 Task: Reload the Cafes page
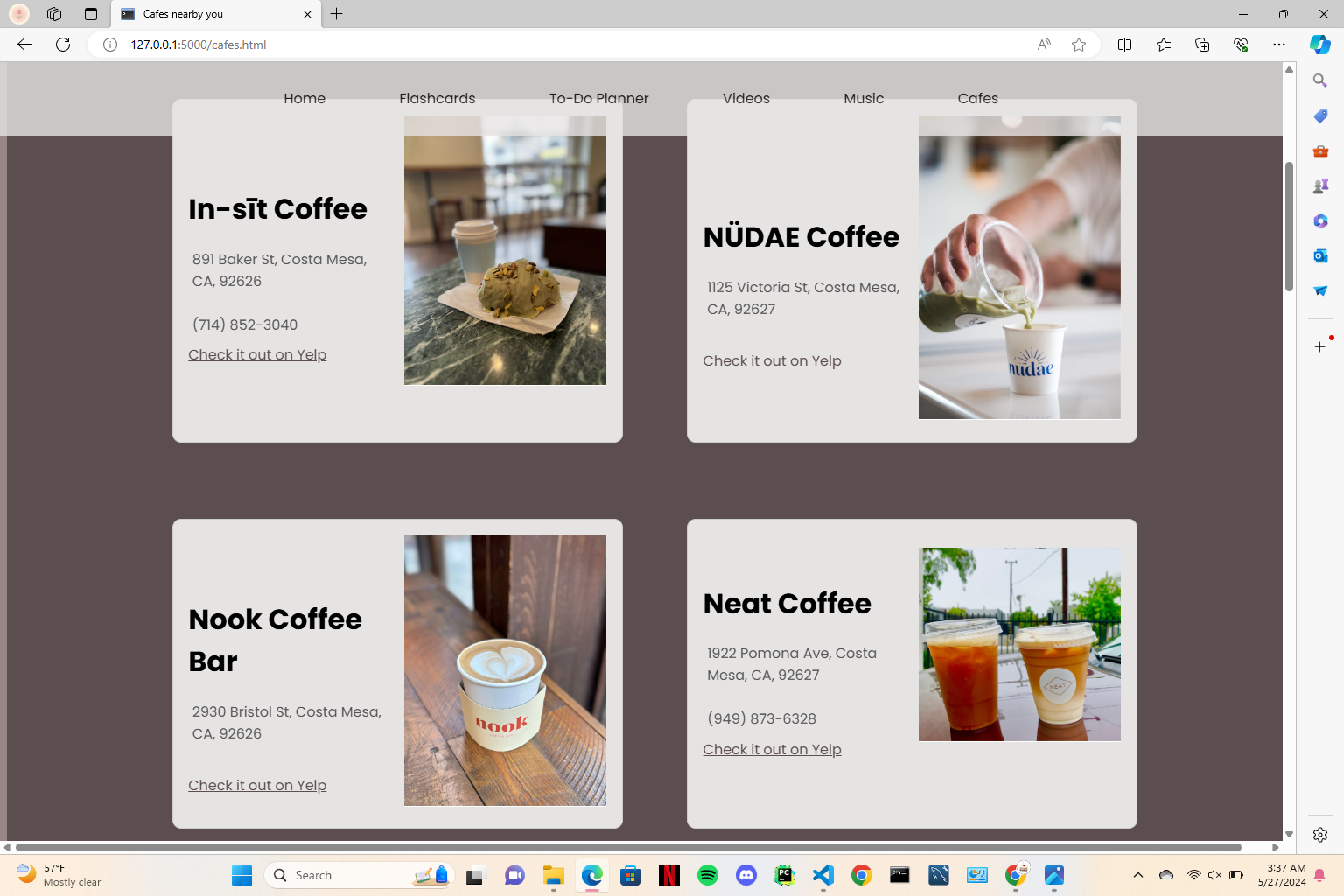click(x=63, y=45)
